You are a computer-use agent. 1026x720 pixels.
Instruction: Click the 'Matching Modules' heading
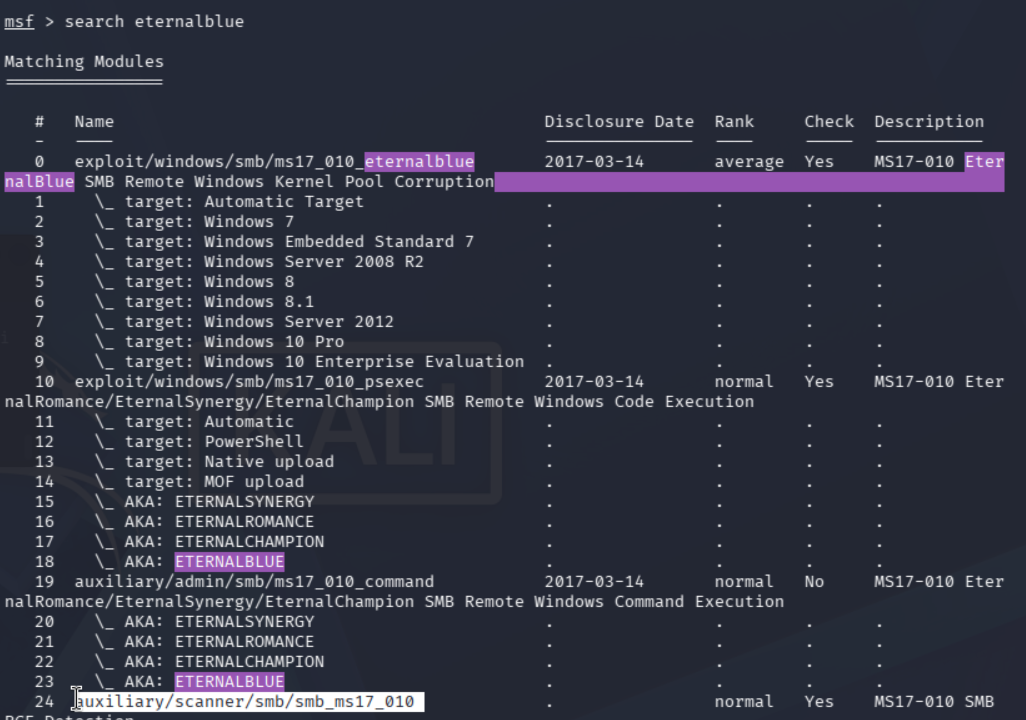[84, 62]
